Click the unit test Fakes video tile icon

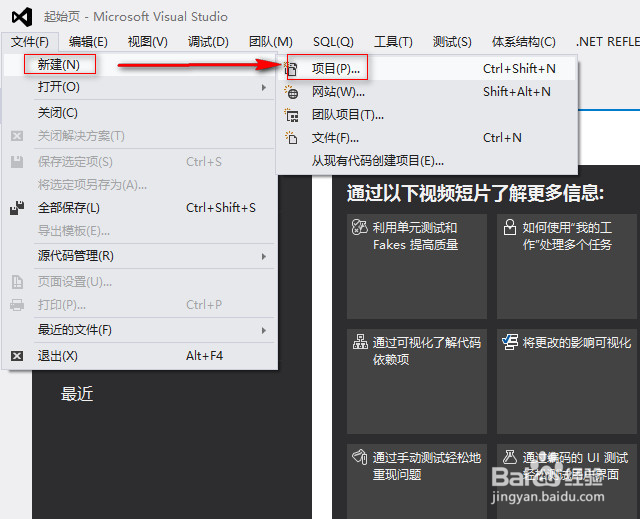tap(360, 227)
